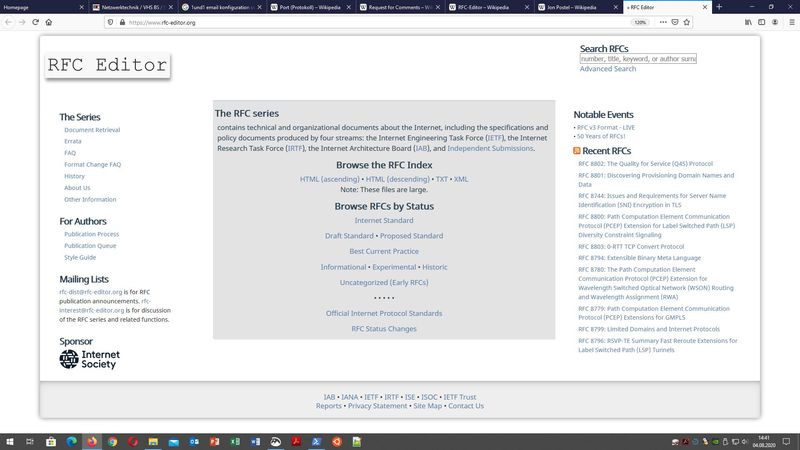Open the XML RFC index
This screenshot has width=800, height=450.
coord(461,179)
